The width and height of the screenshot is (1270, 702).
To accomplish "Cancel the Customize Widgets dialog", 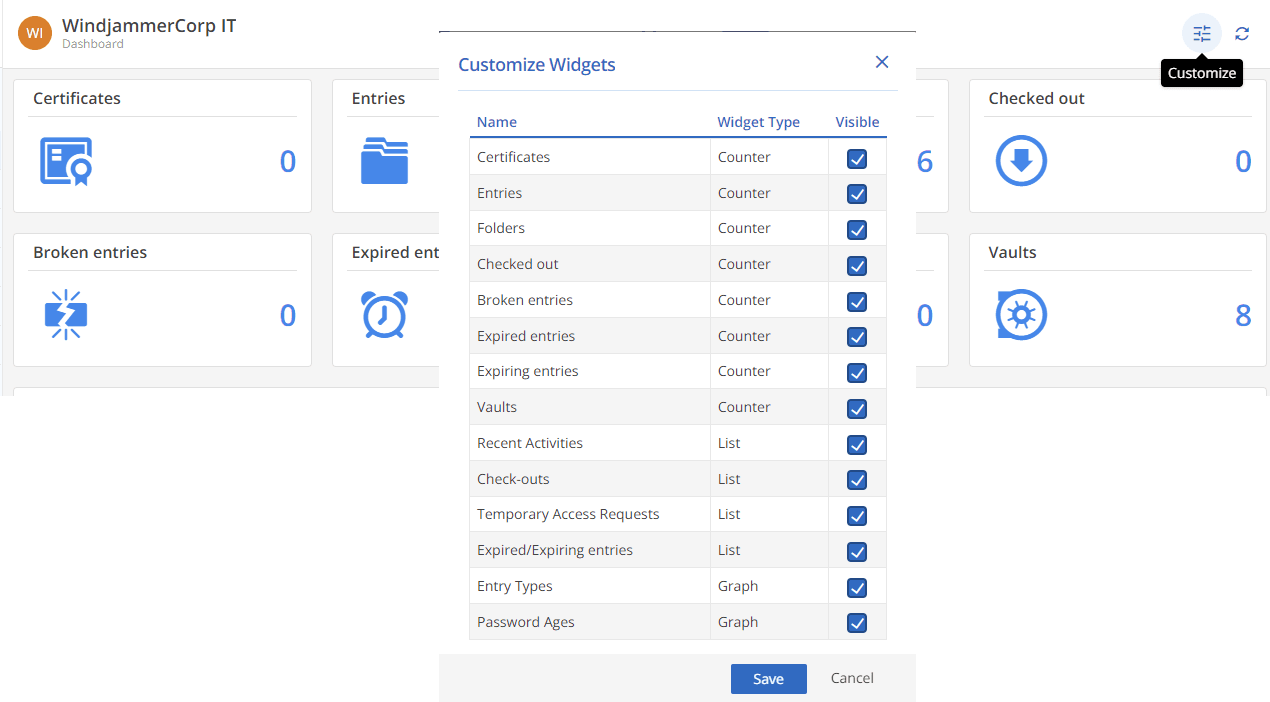I will 852,678.
